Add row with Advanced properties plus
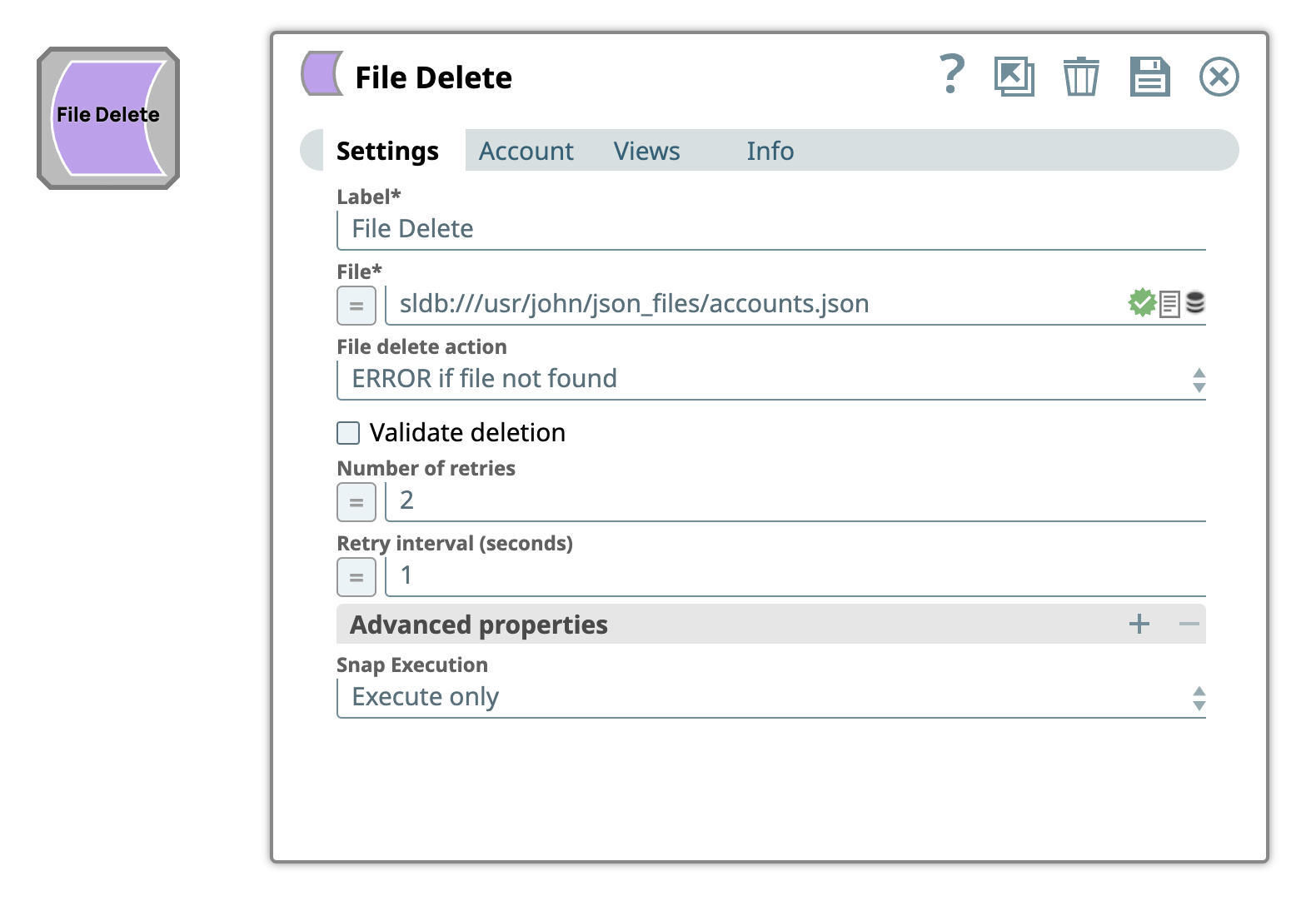The height and width of the screenshot is (901, 1316). 1139,624
